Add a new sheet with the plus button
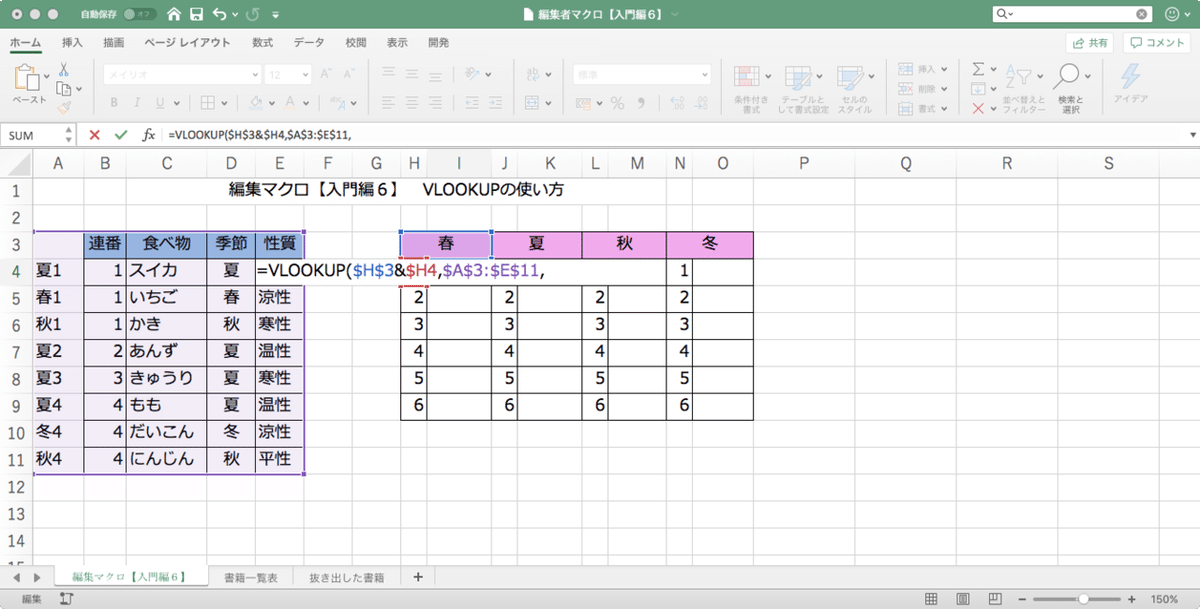Image resolution: width=1200 pixels, height=609 pixels. 418,577
